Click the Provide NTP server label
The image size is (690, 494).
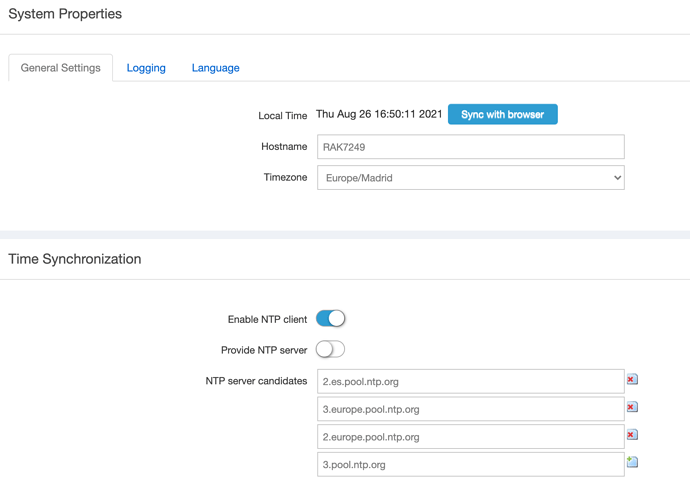pyautogui.click(x=264, y=351)
